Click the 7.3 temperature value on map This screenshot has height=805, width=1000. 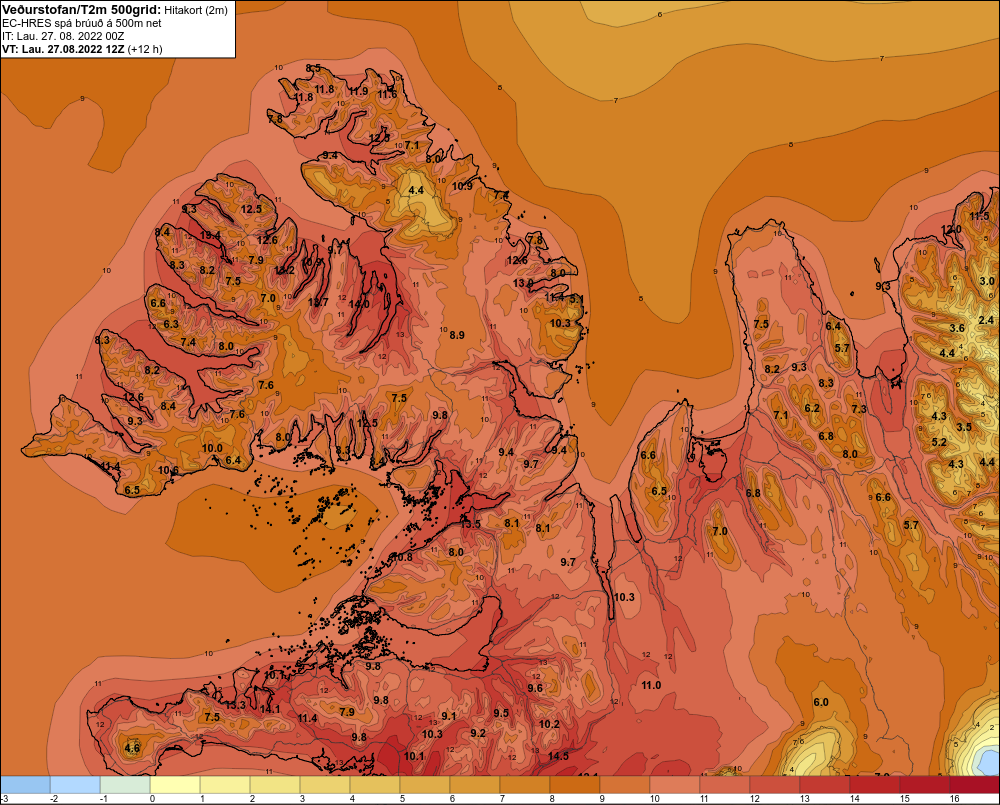click(859, 409)
